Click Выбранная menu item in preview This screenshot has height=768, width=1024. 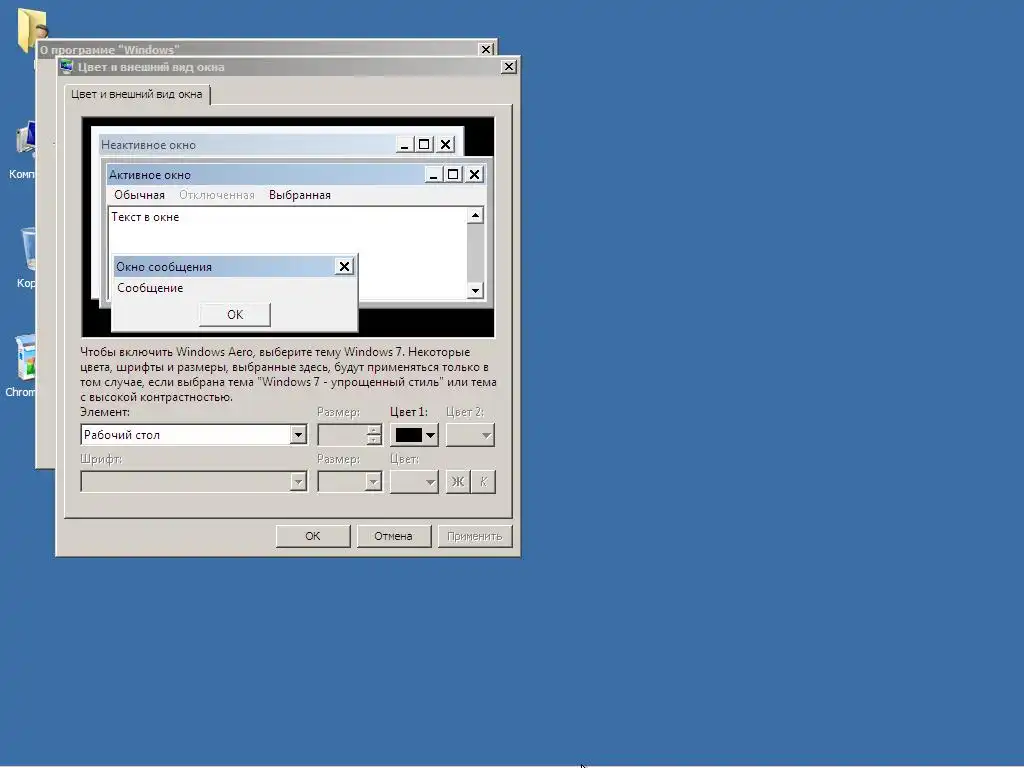(x=300, y=195)
